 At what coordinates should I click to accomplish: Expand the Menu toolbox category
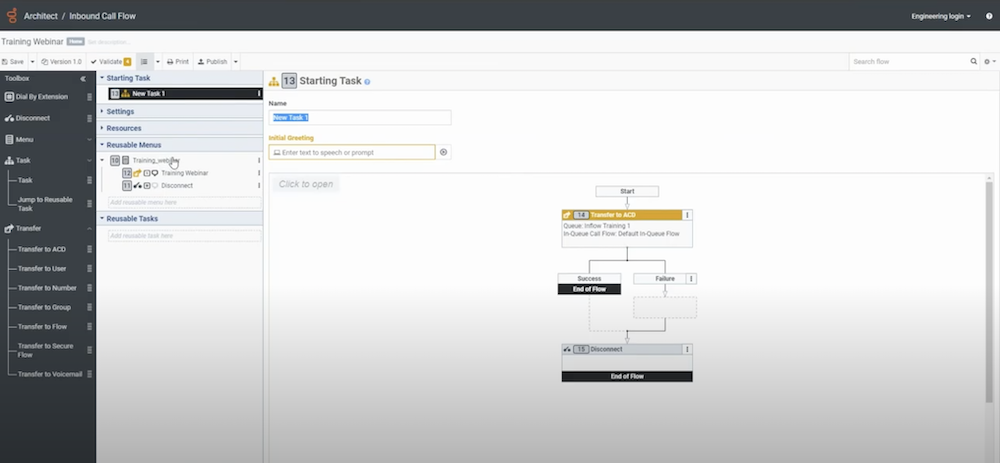pyautogui.click(x=89, y=139)
